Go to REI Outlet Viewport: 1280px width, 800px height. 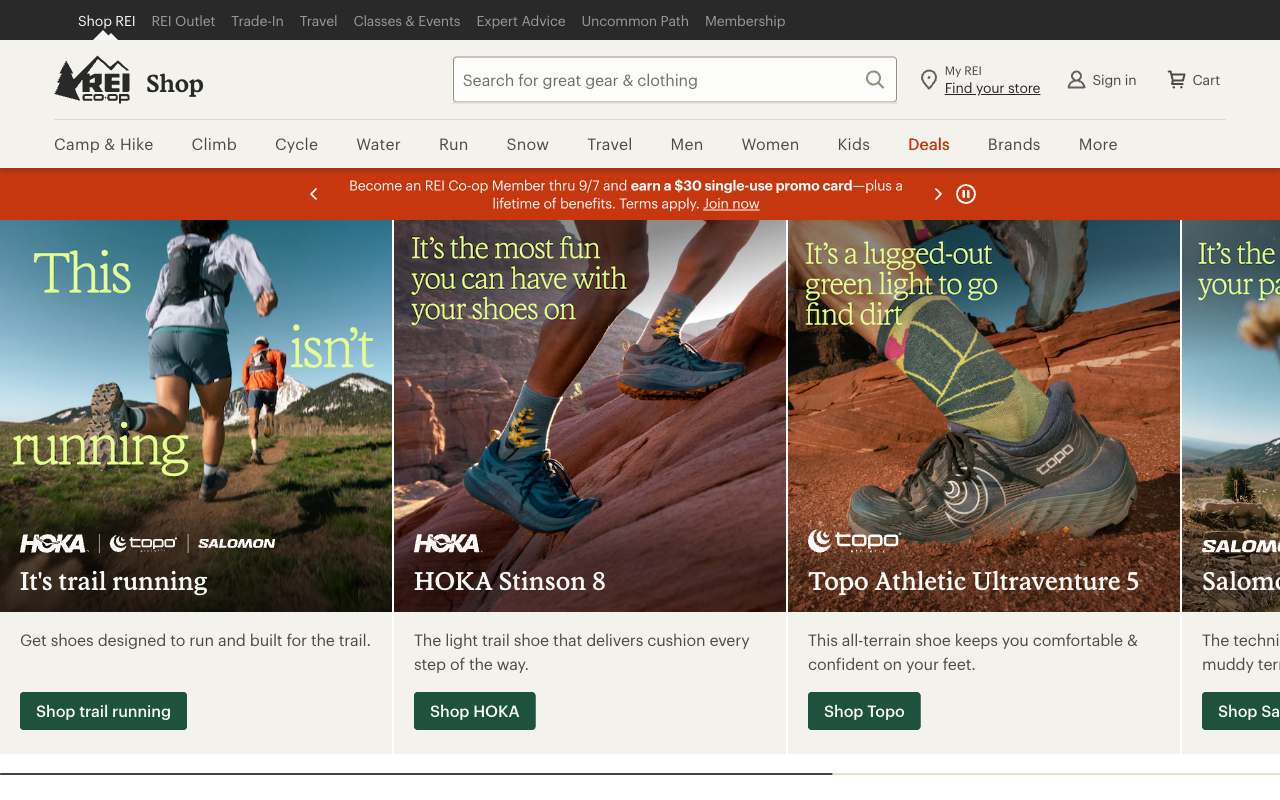(183, 21)
